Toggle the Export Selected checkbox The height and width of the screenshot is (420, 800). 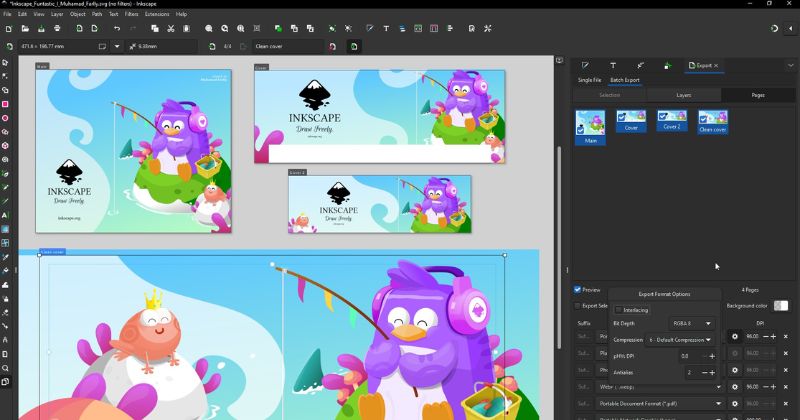pos(578,306)
